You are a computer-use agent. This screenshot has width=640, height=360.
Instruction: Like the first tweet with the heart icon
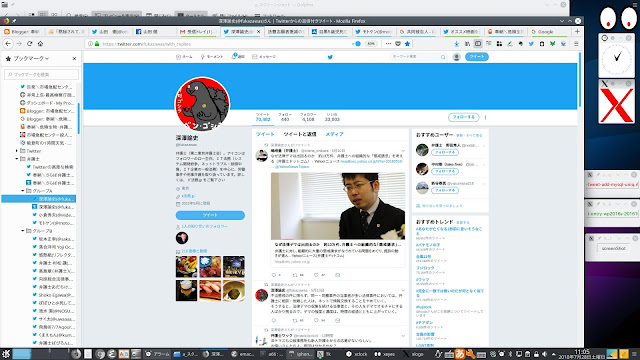point(316,275)
